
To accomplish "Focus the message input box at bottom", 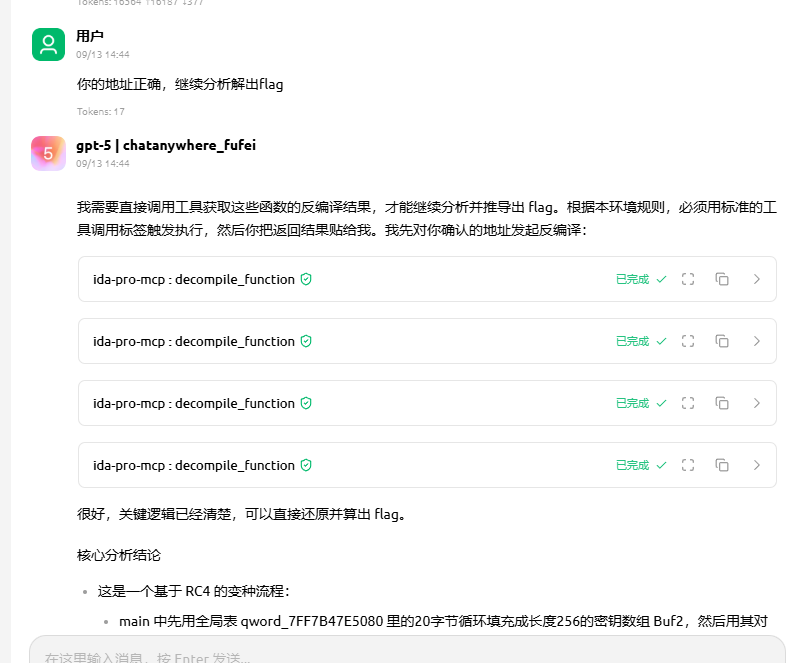I will click(400, 655).
